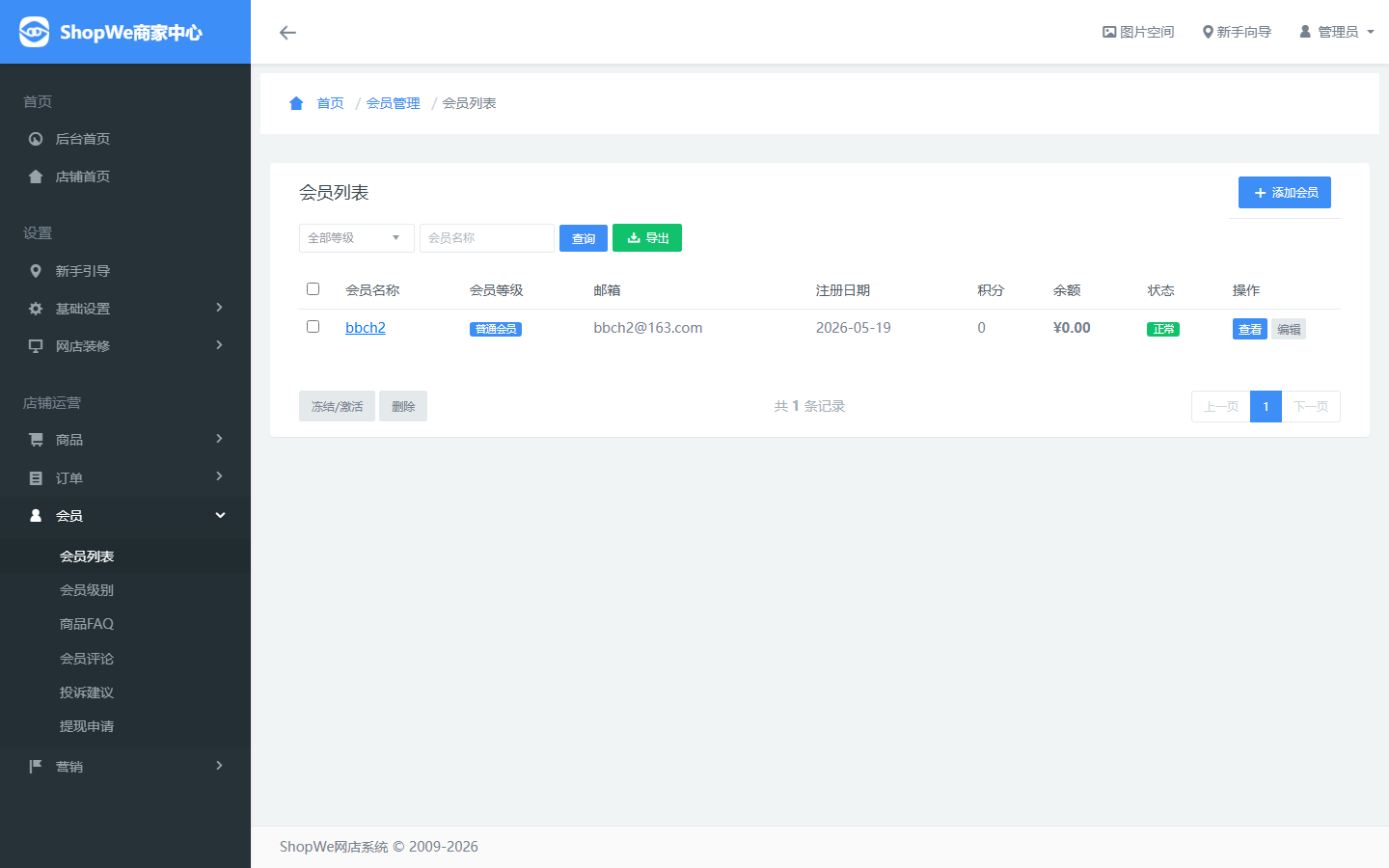1389x868 pixels.
Task: Click the ShopWe eye logo icon
Action: pos(34,32)
